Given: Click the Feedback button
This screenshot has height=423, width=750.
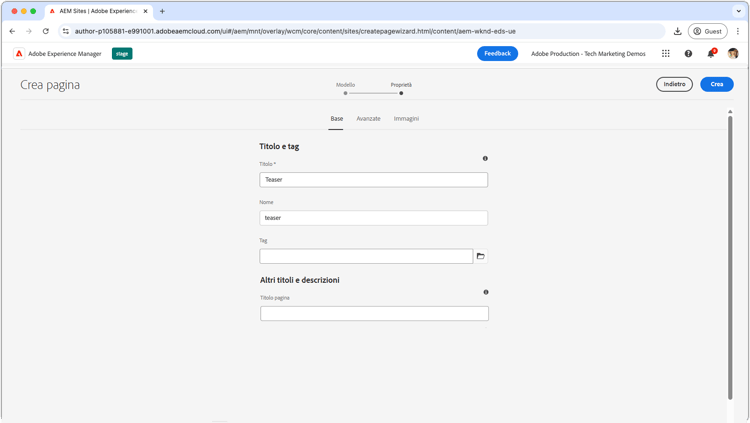Looking at the screenshot, I should 497,54.
